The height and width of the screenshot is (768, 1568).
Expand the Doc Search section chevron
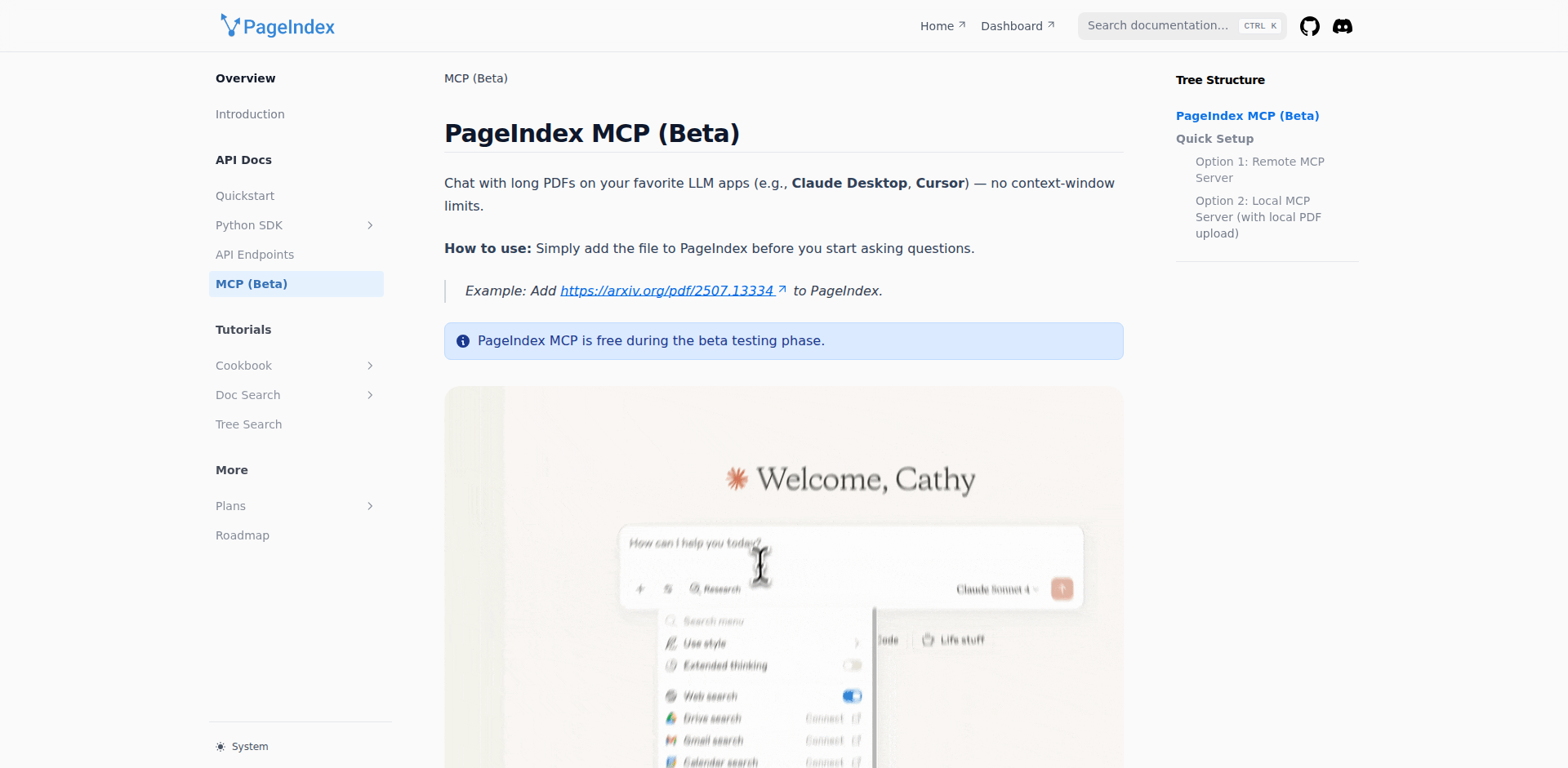point(370,395)
